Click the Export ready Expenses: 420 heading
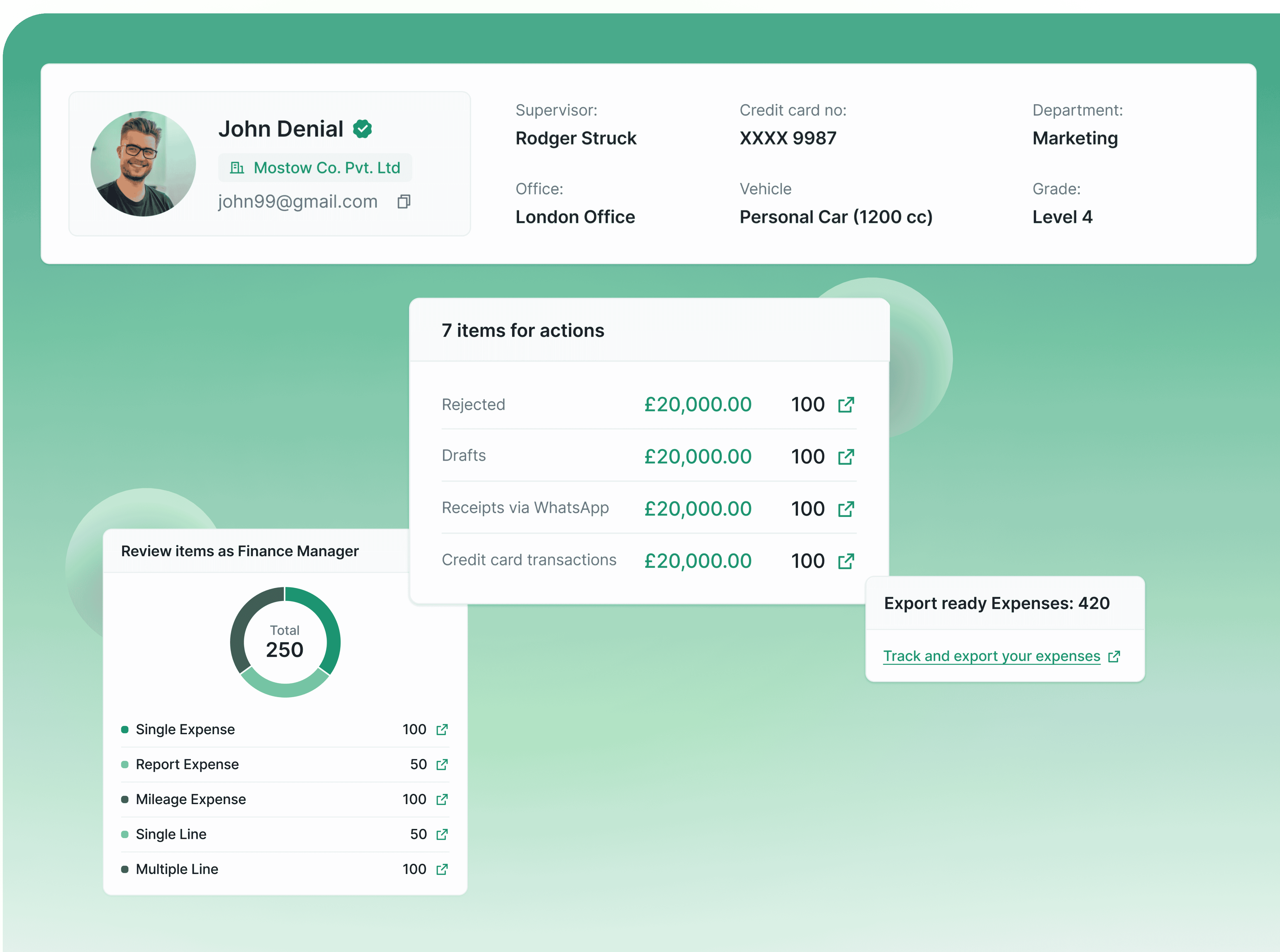 (x=996, y=603)
